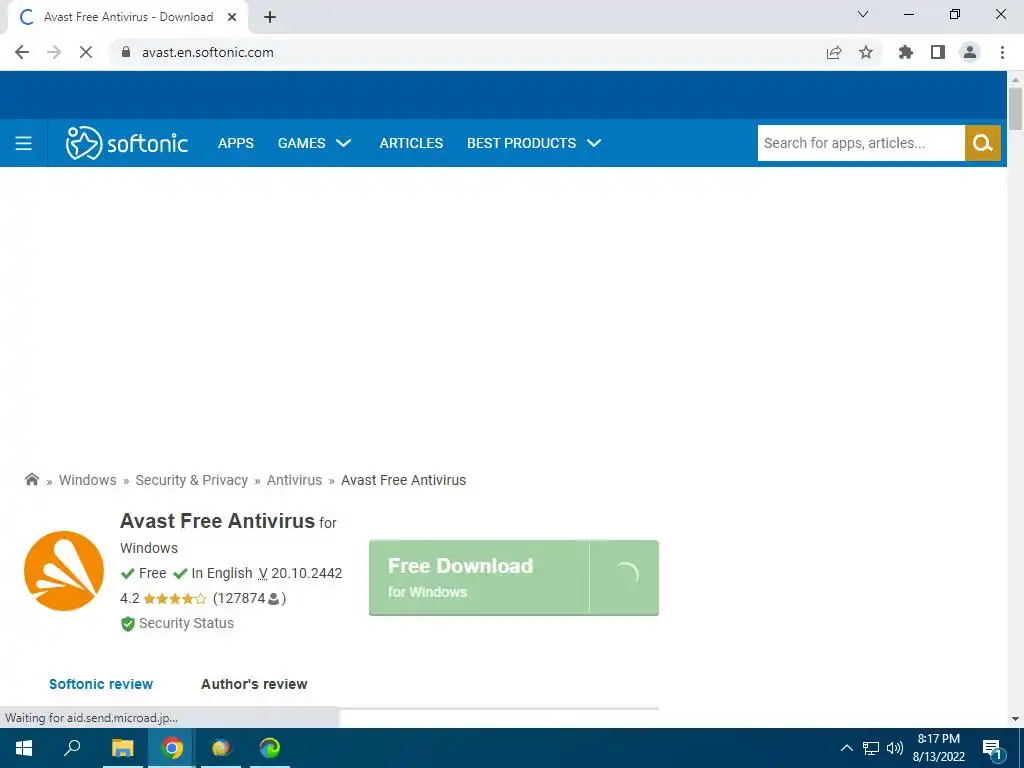Click the Avast orange app logo
This screenshot has height=768, width=1024.
click(64, 571)
